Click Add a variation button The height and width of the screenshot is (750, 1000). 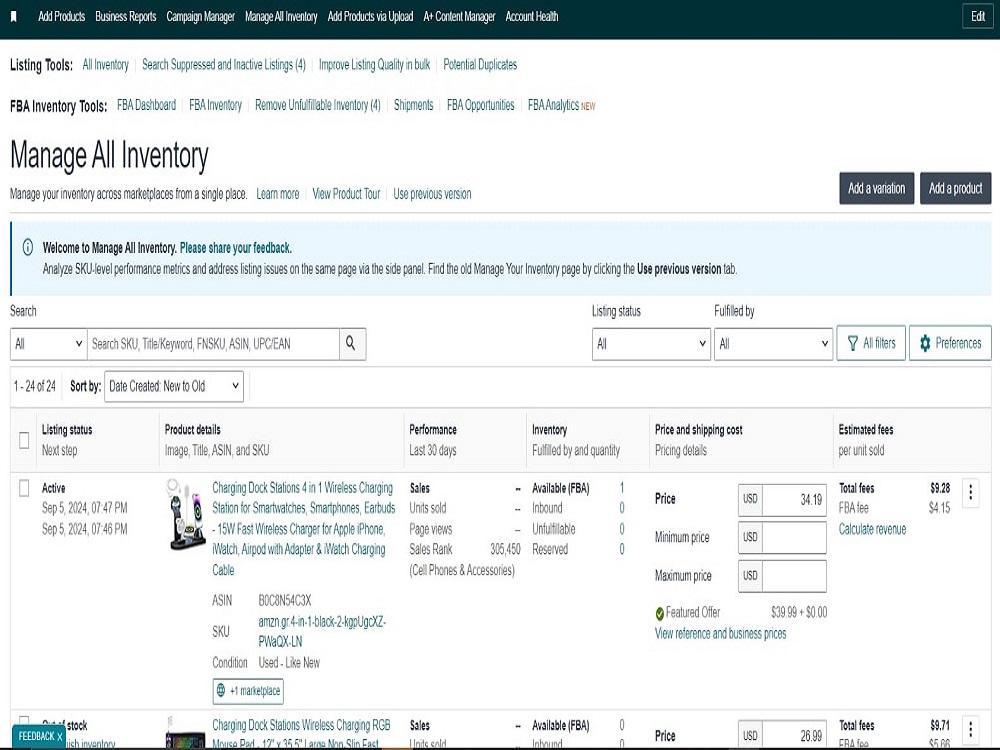[876, 188]
